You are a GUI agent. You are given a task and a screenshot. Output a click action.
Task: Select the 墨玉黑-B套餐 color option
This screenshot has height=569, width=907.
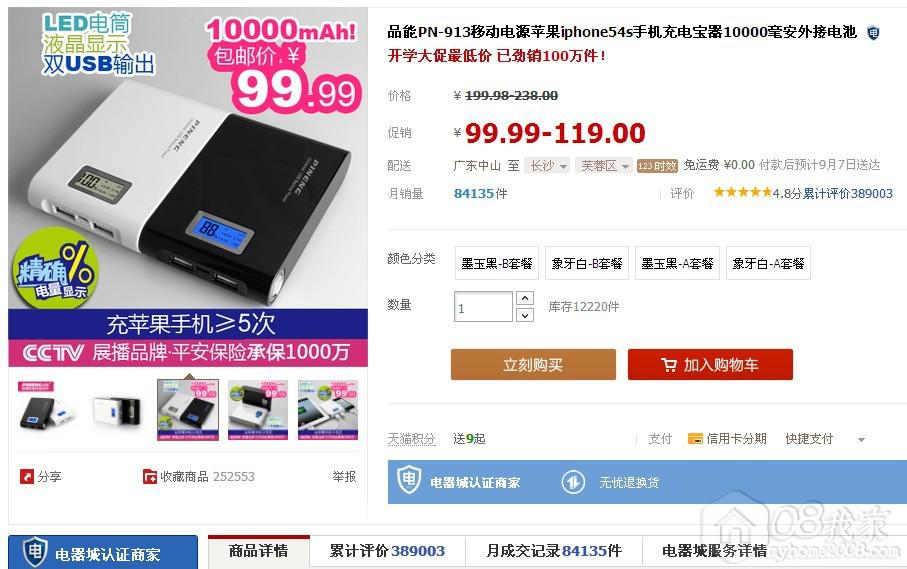point(497,263)
